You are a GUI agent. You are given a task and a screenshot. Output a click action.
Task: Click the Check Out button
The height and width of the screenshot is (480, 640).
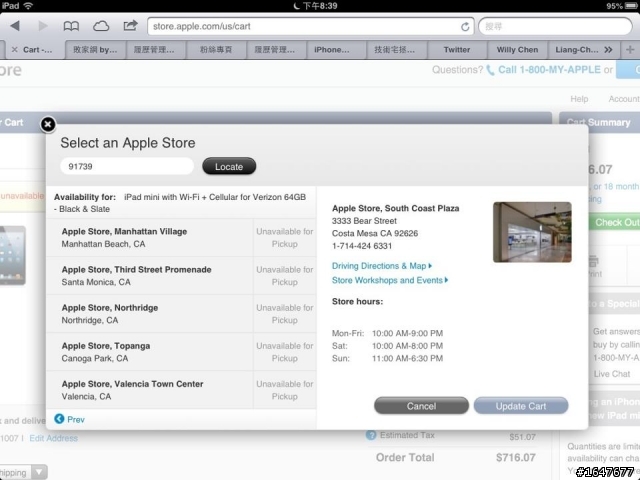[x=614, y=222]
